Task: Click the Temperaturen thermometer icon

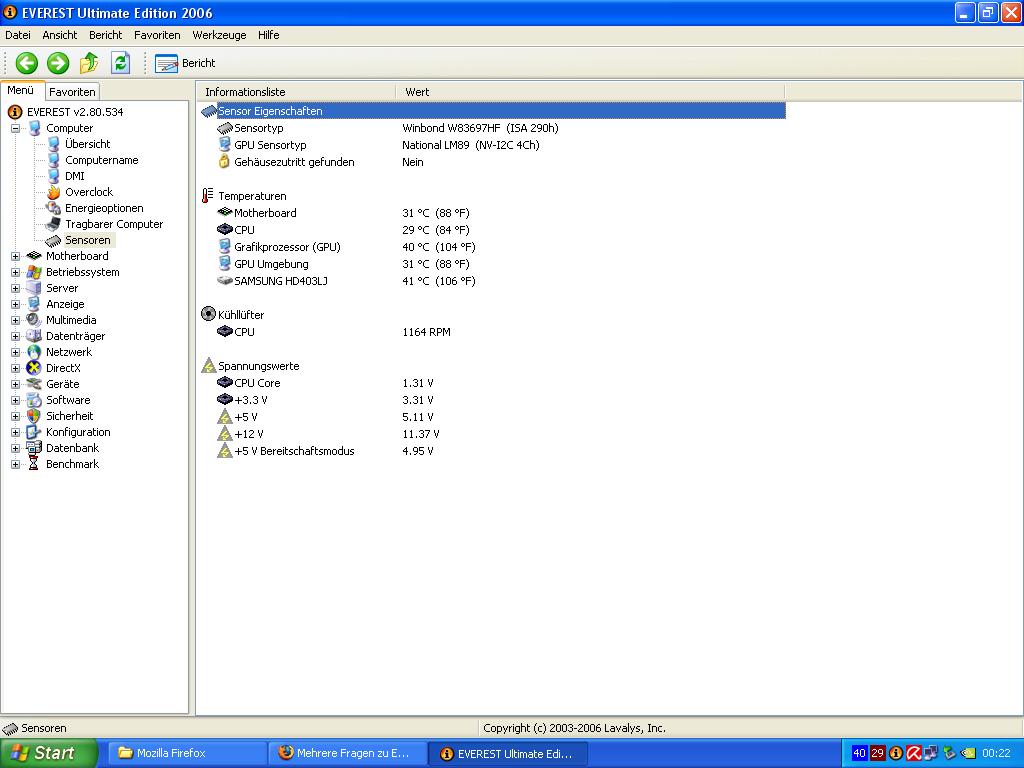Action: [x=208, y=196]
